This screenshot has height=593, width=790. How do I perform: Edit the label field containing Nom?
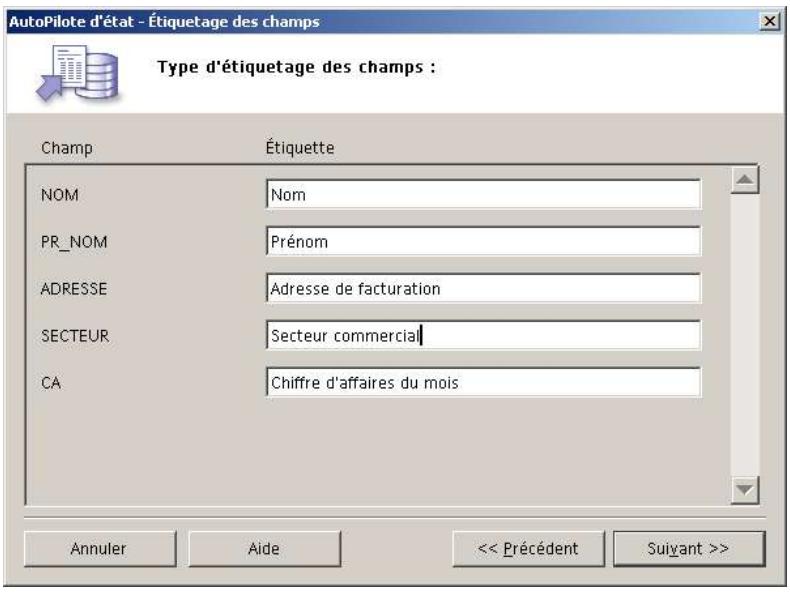[x=483, y=194]
